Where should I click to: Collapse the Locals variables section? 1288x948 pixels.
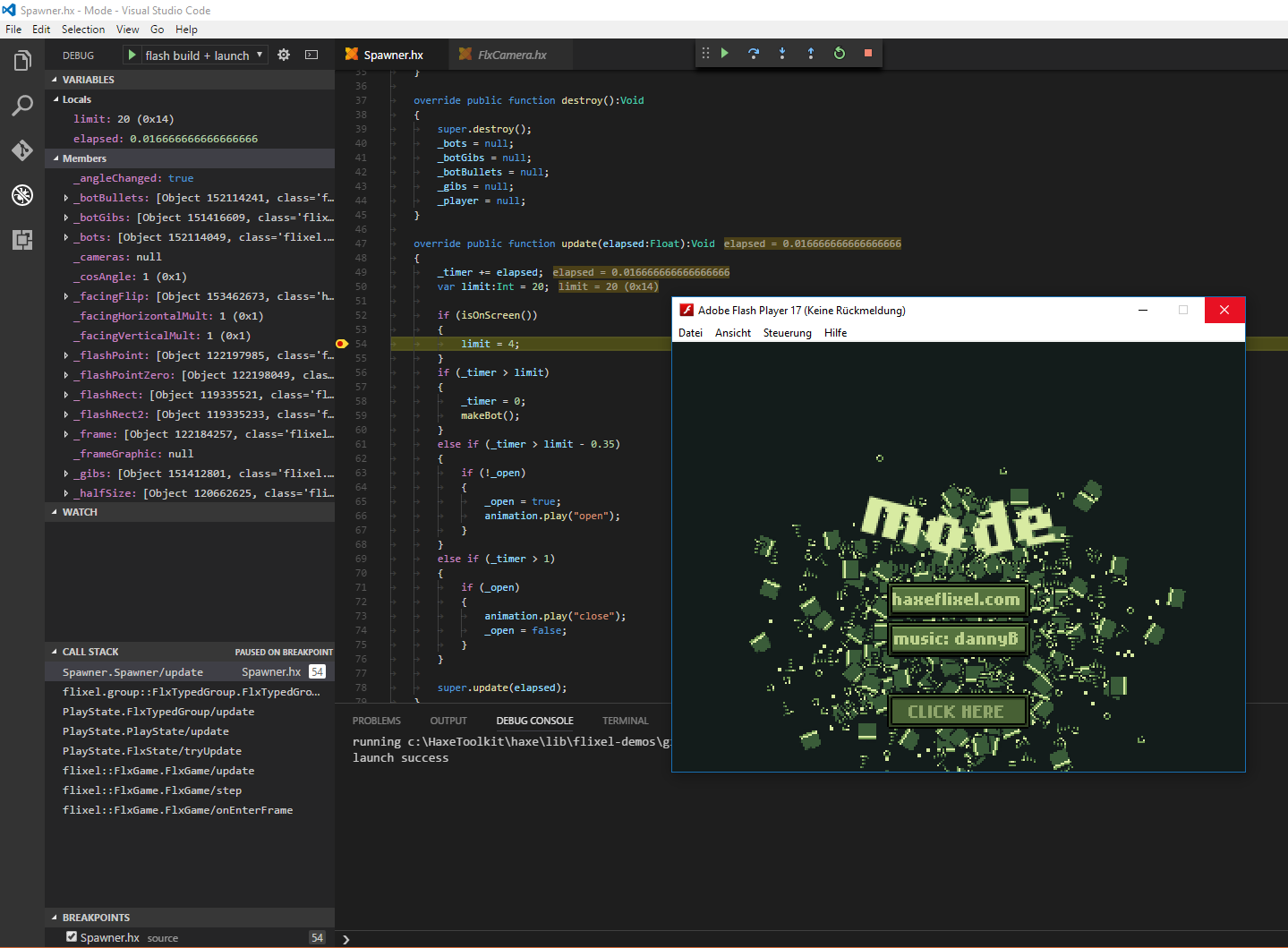pos(56,99)
